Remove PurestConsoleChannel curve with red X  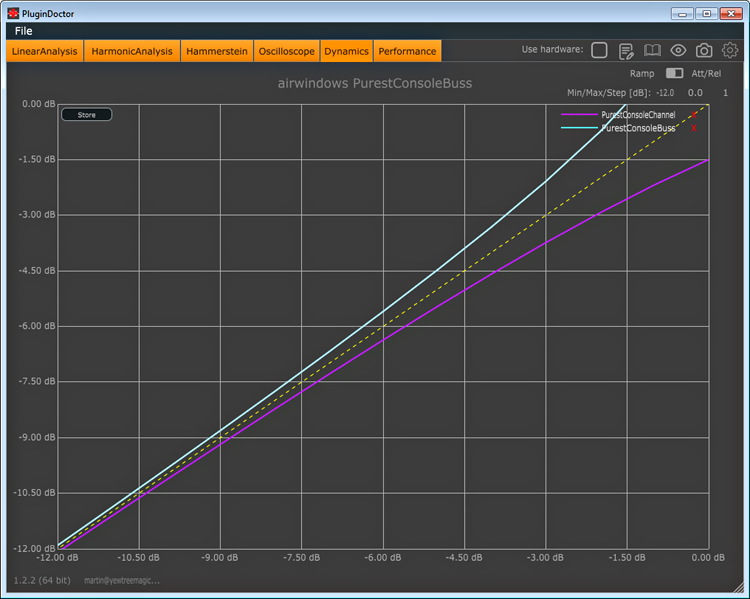tap(694, 115)
